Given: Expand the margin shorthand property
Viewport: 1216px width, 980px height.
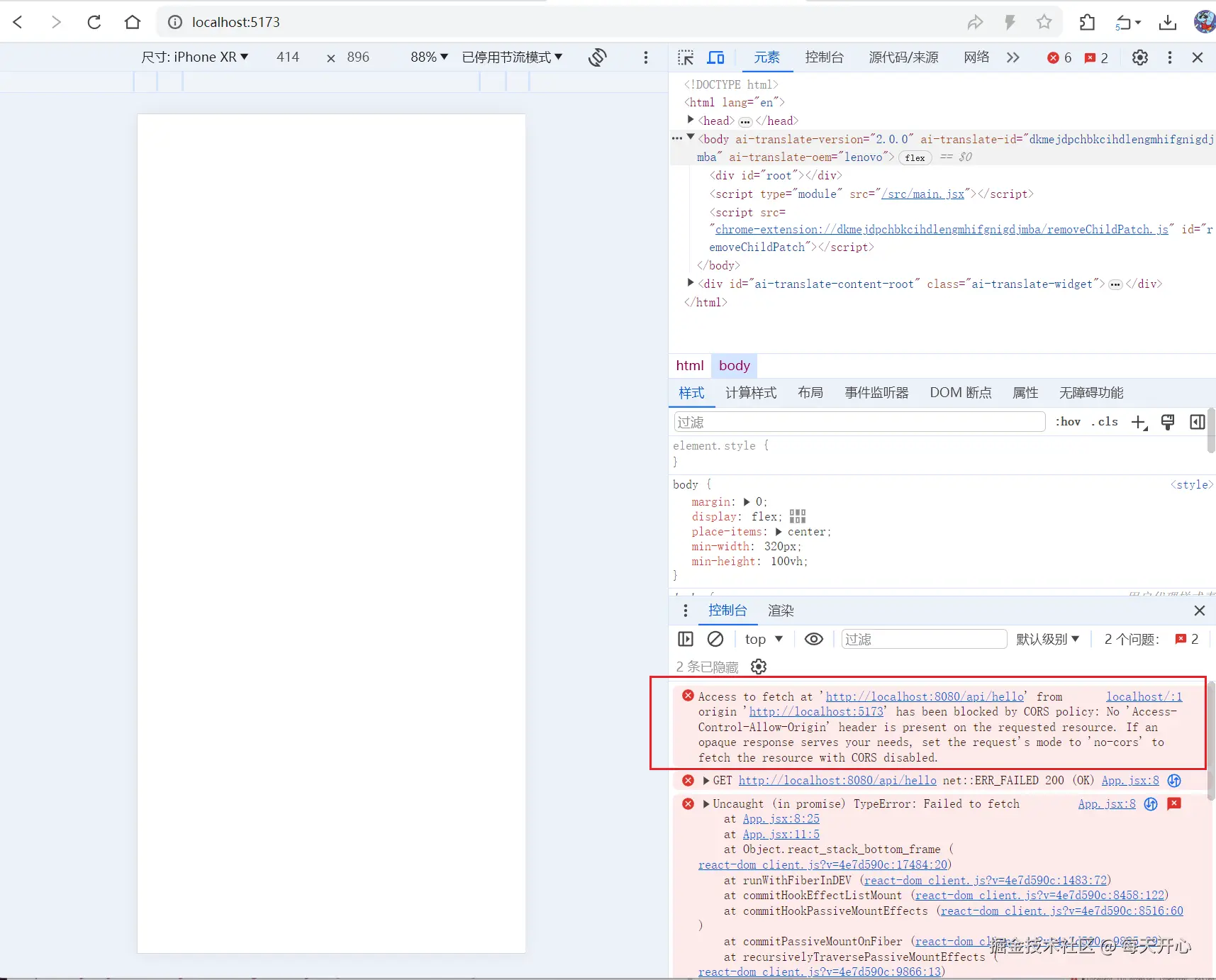Looking at the screenshot, I should [x=747, y=501].
